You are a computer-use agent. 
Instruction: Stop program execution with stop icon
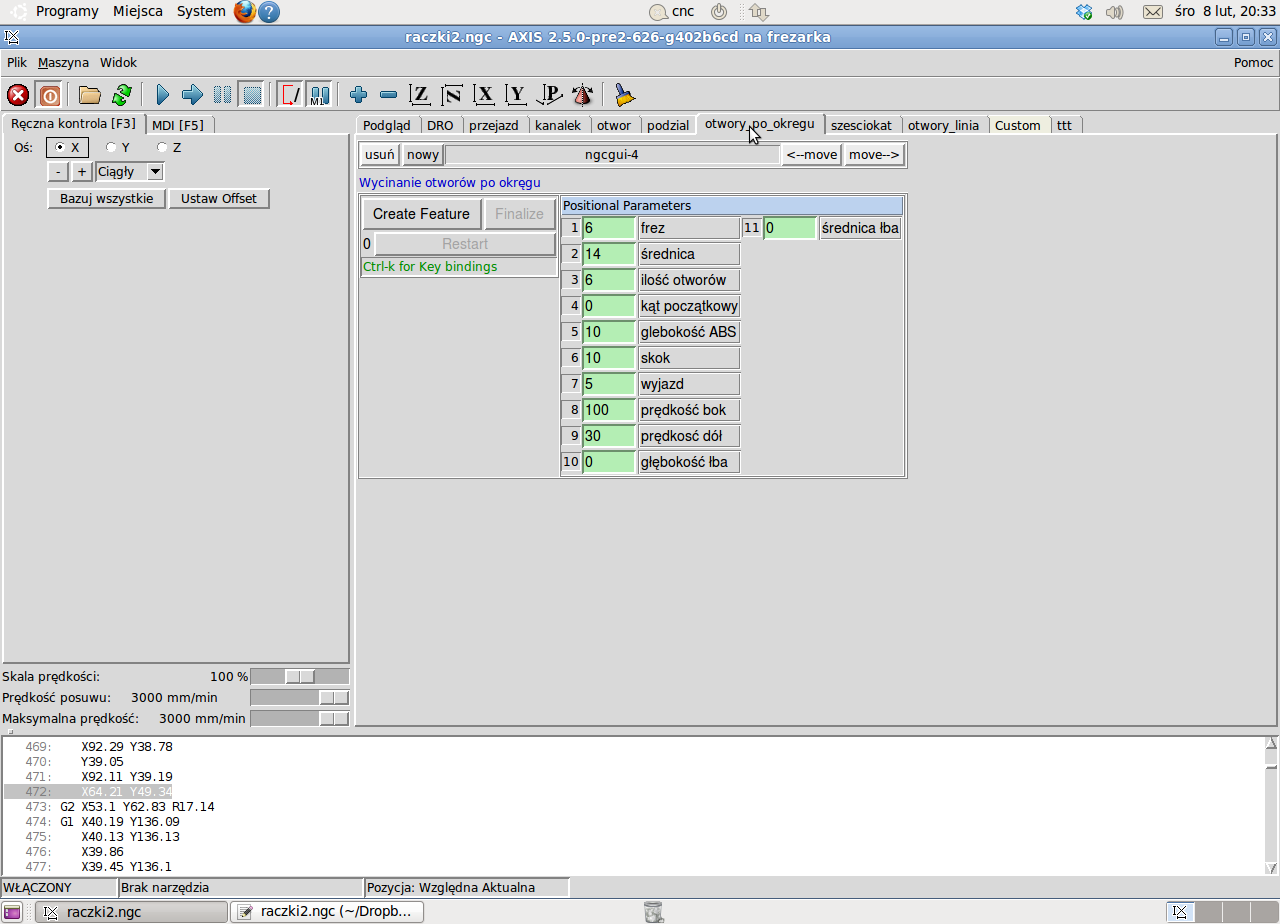(x=252, y=95)
